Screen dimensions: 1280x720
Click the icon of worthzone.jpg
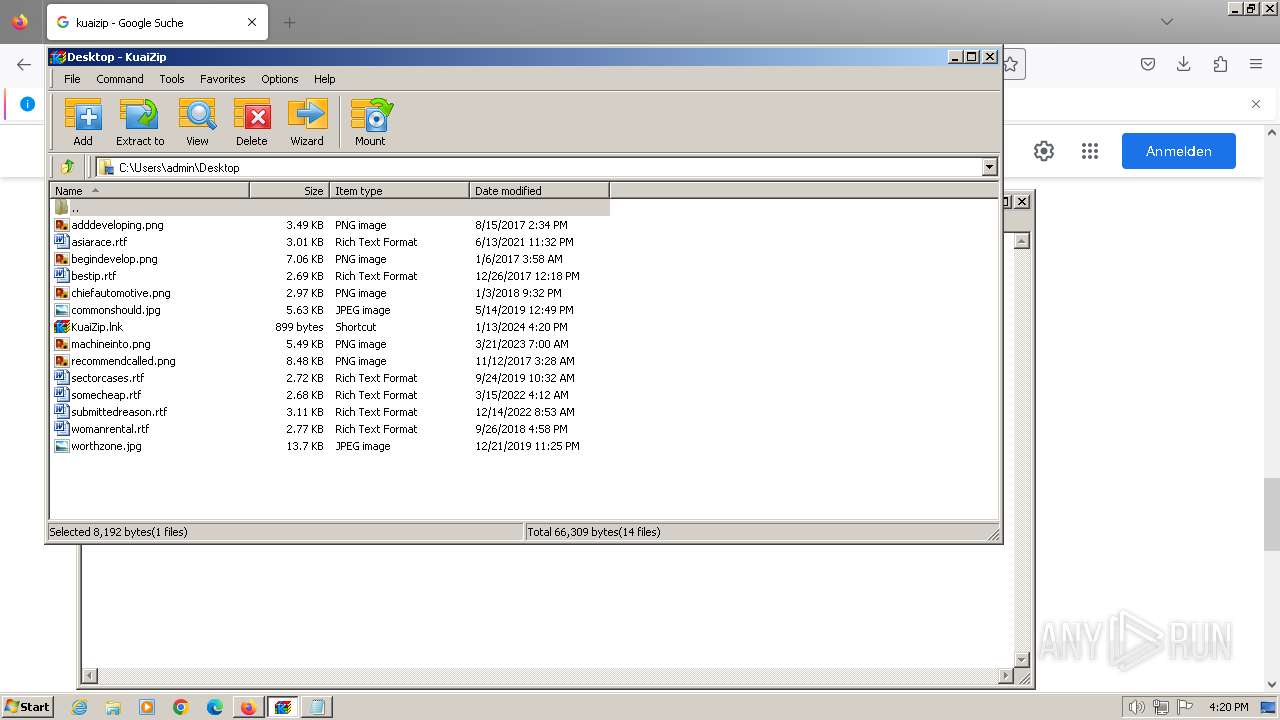[62, 446]
